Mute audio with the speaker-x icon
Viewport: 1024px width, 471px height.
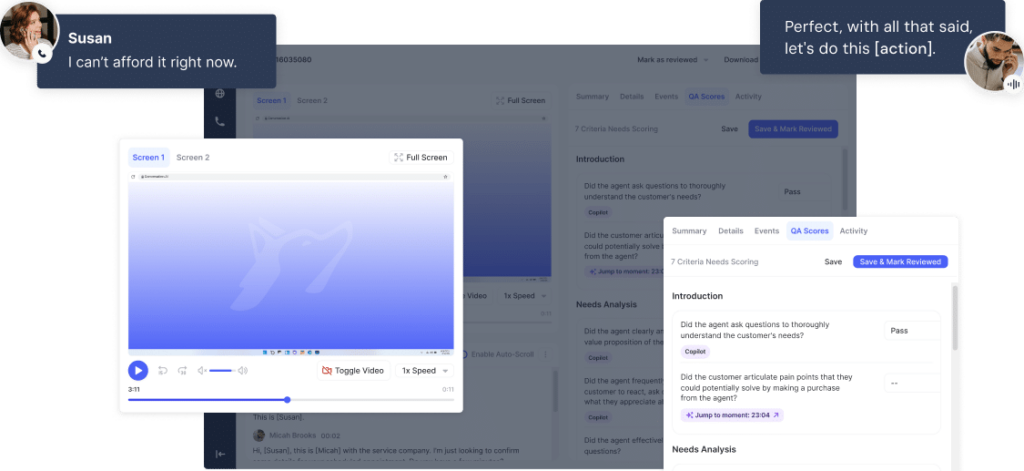tap(202, 370)
